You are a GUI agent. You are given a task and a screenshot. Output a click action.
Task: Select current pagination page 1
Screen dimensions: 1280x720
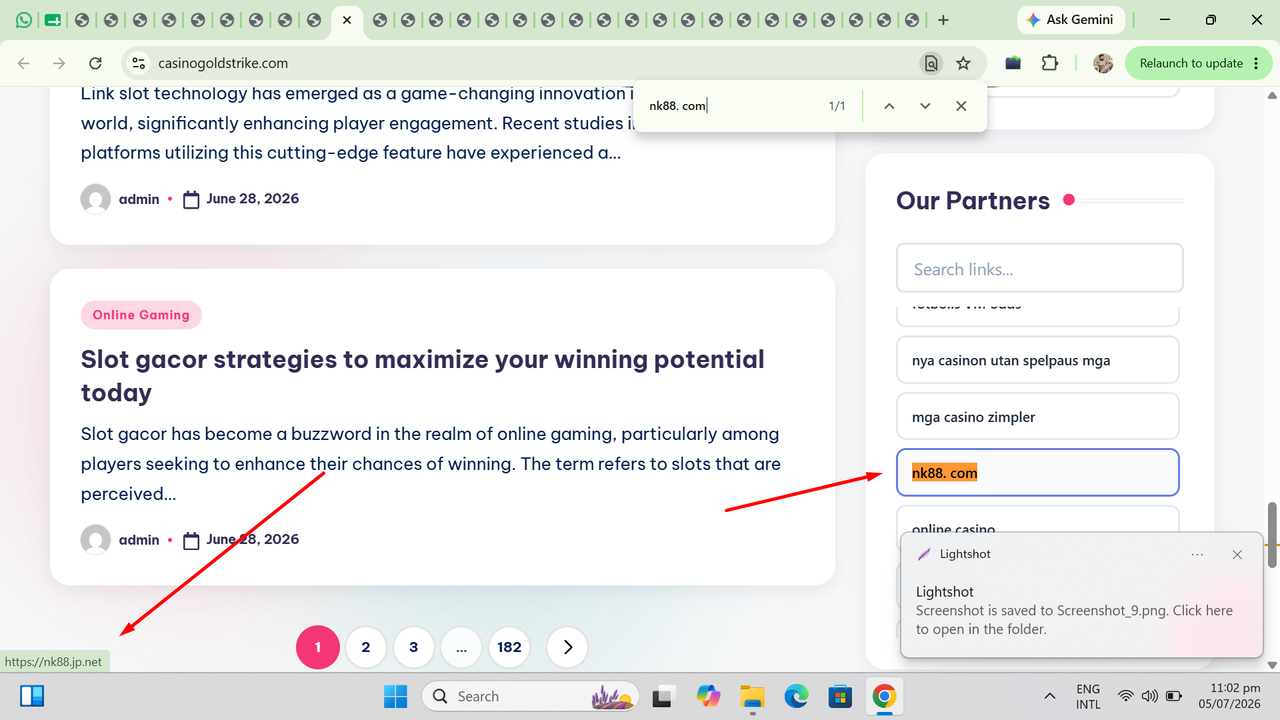point(318,647)
